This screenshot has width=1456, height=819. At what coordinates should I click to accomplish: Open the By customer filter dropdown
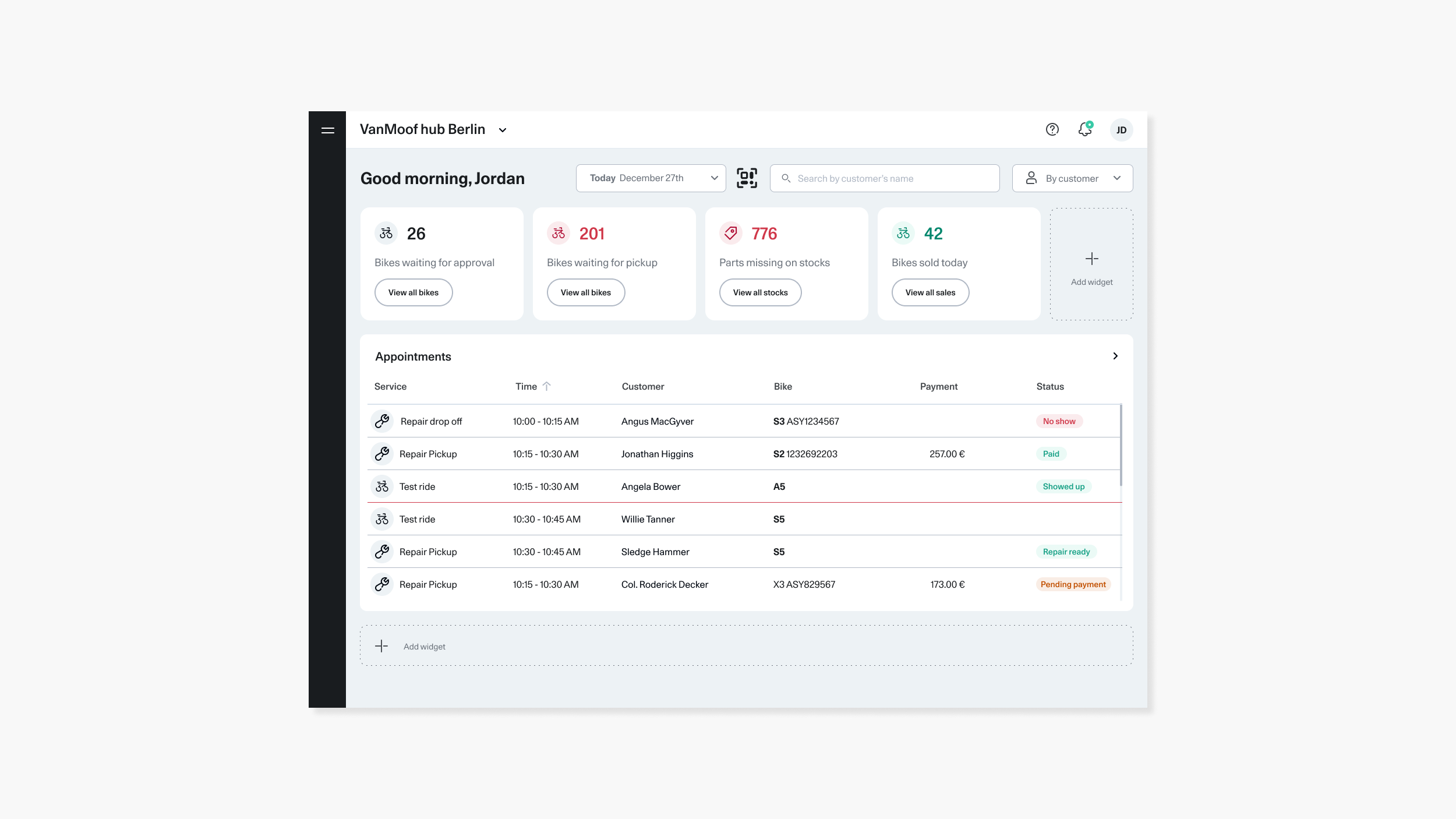(1072, 178)
